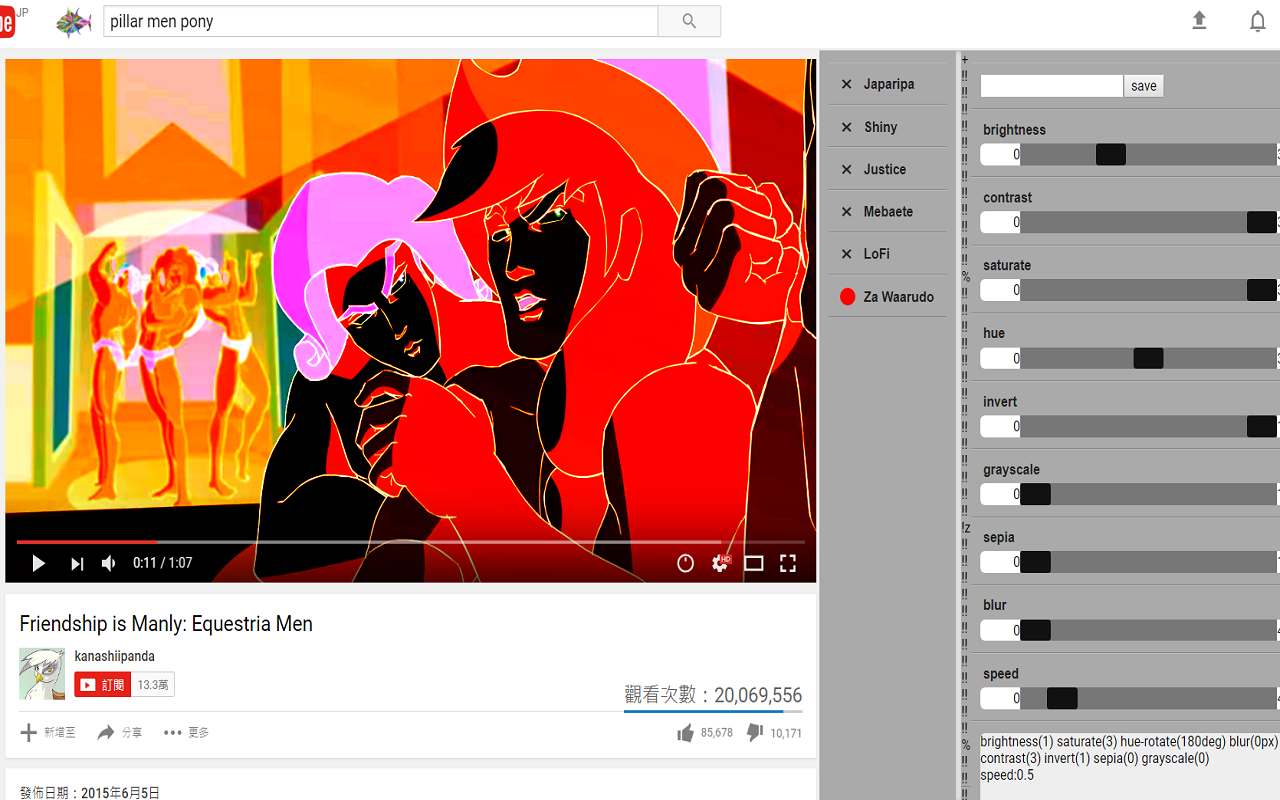Click the red subscribe button
Screen dimensions: 1280x800
tap(102, 685)
